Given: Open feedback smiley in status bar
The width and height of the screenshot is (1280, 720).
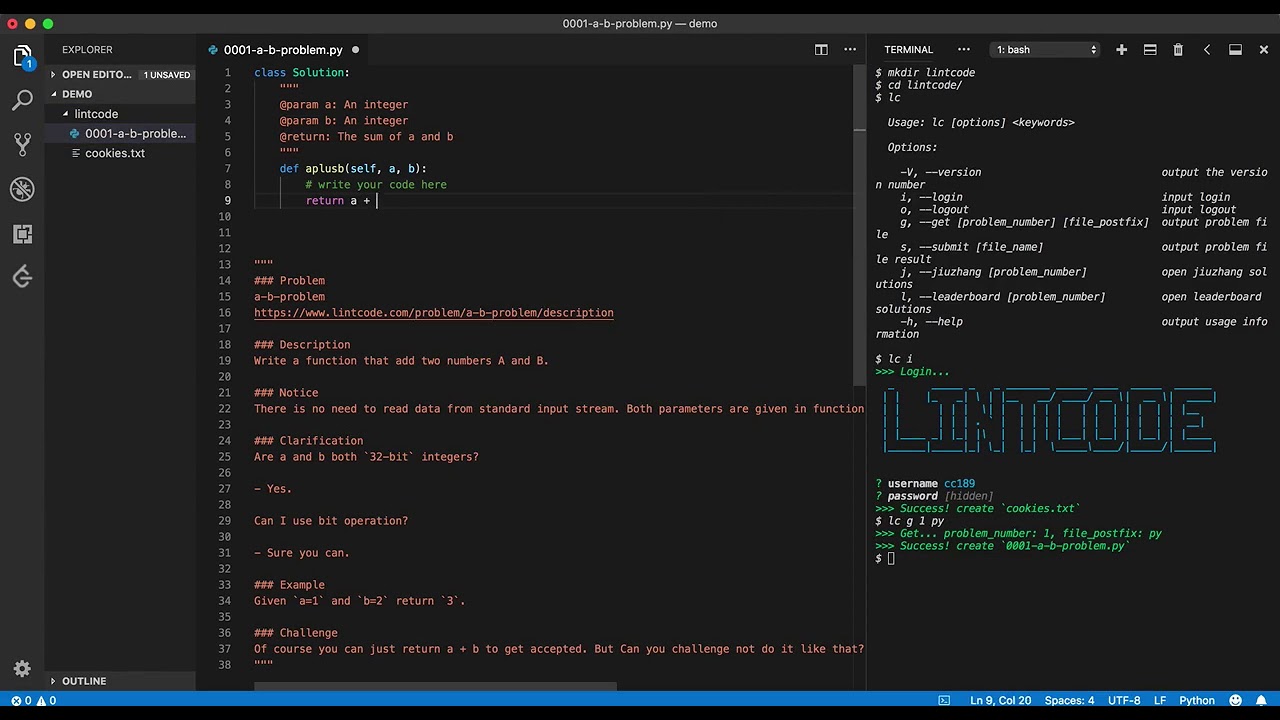Looking at the screenshot, I should tap(1235, 700).
